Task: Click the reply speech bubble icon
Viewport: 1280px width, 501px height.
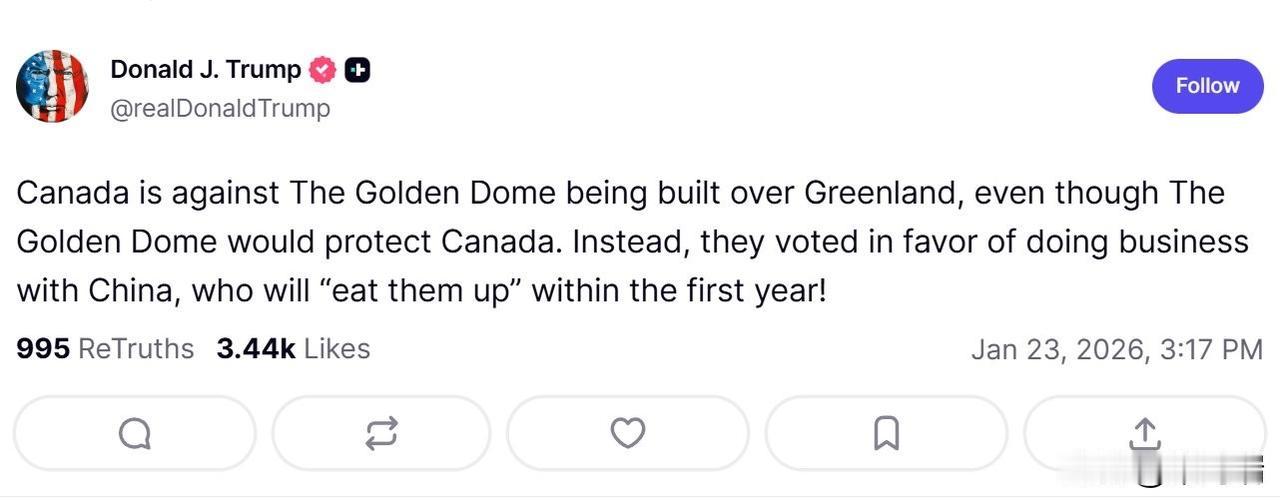Action: [x=135, y=433]
